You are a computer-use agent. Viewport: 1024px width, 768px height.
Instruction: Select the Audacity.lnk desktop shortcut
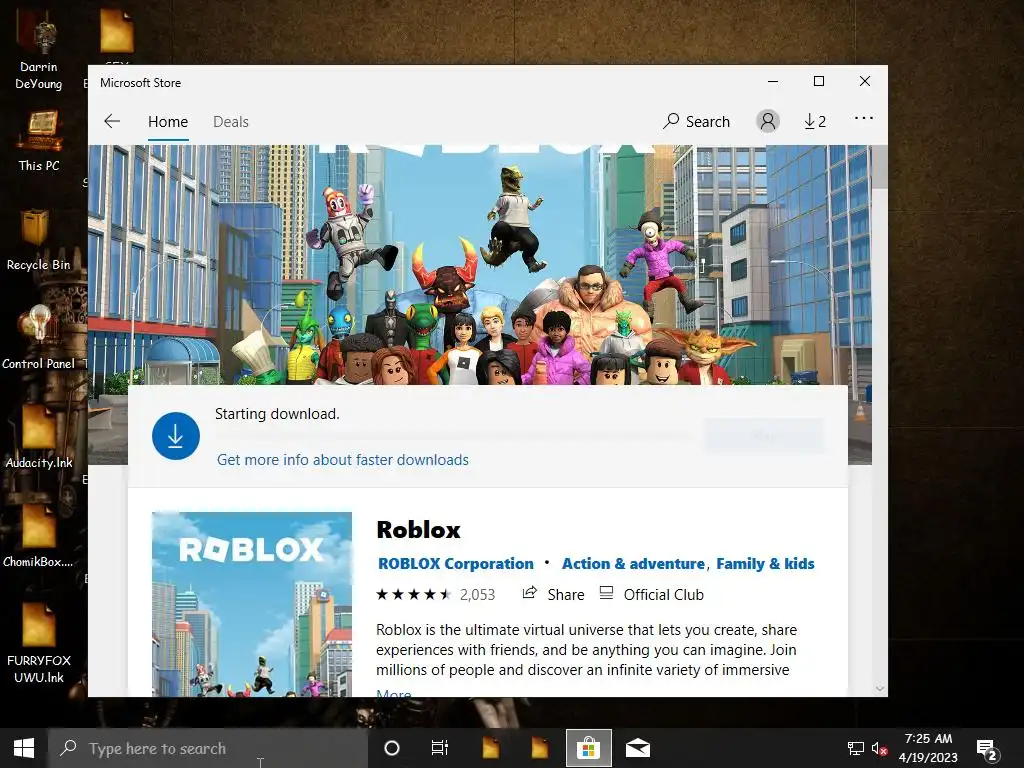[x=39, y=438]
